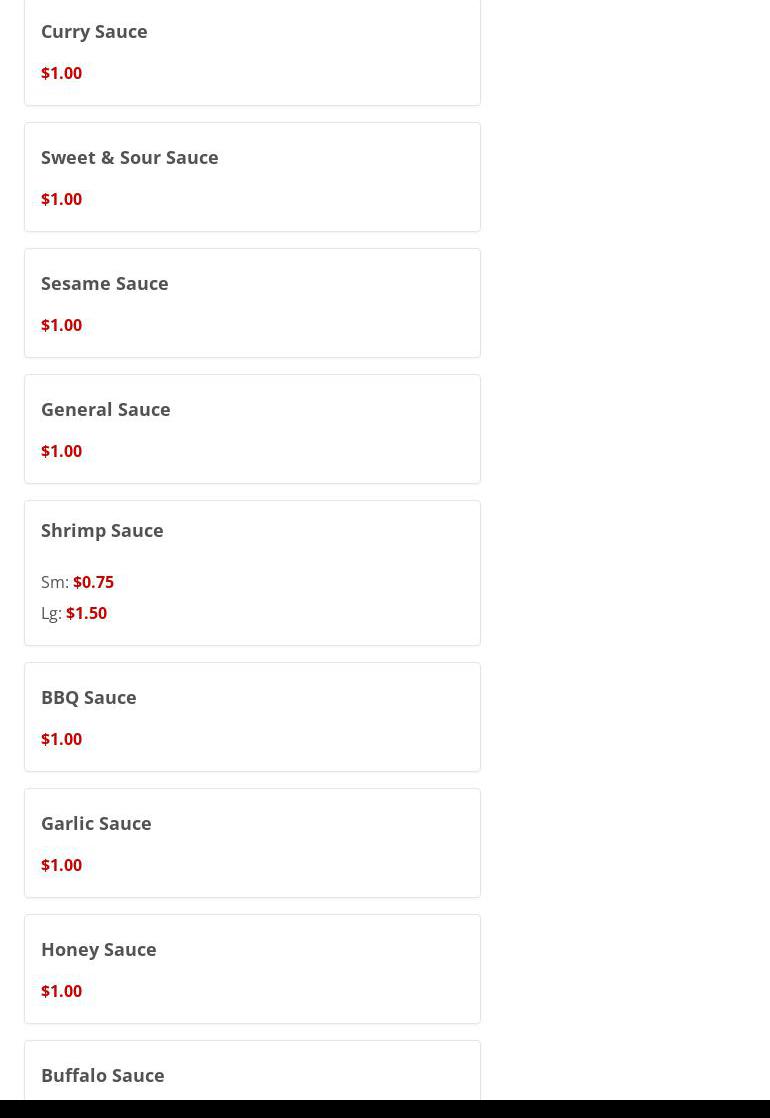Viewport: 770px width, 1118px height.
Task: Pick Garlic Sauce from the menu
Action: click(252, 843)
